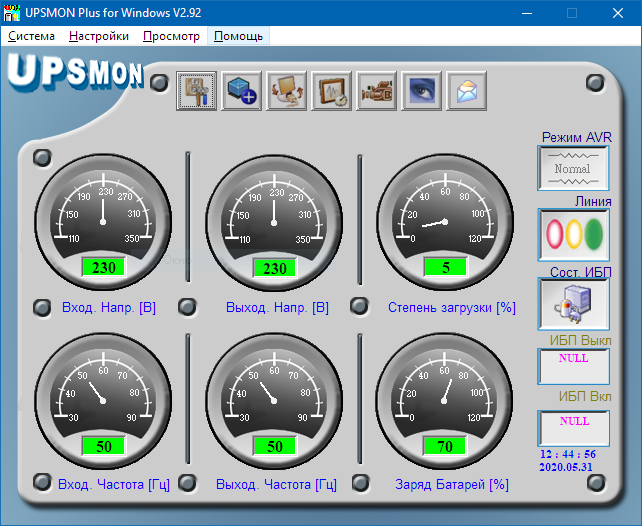642x526 pixels.
Task: Open the Настройки menu
Action: coord(99,36)
